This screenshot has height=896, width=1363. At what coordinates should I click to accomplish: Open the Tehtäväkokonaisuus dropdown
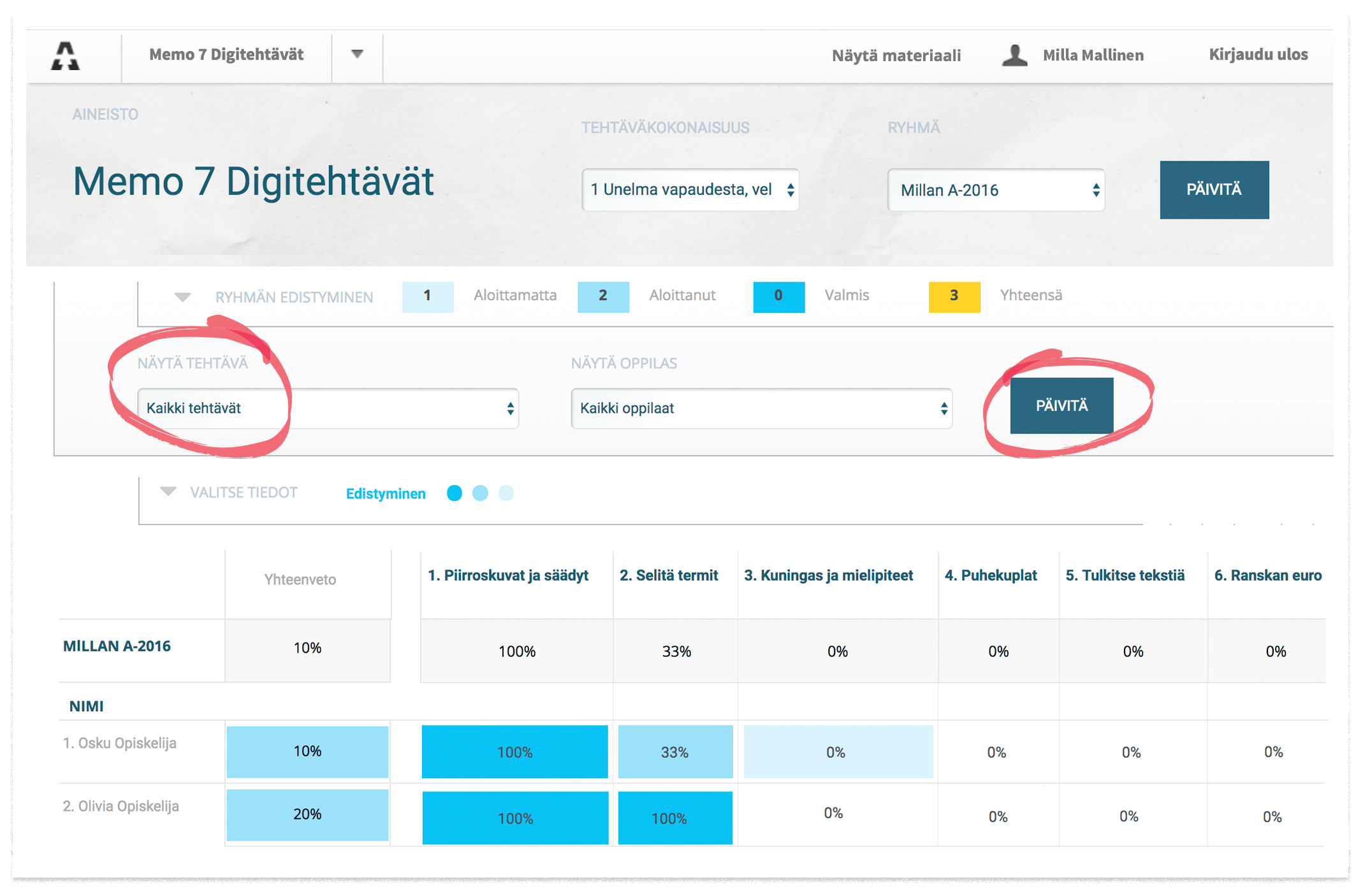click(690, 189)
